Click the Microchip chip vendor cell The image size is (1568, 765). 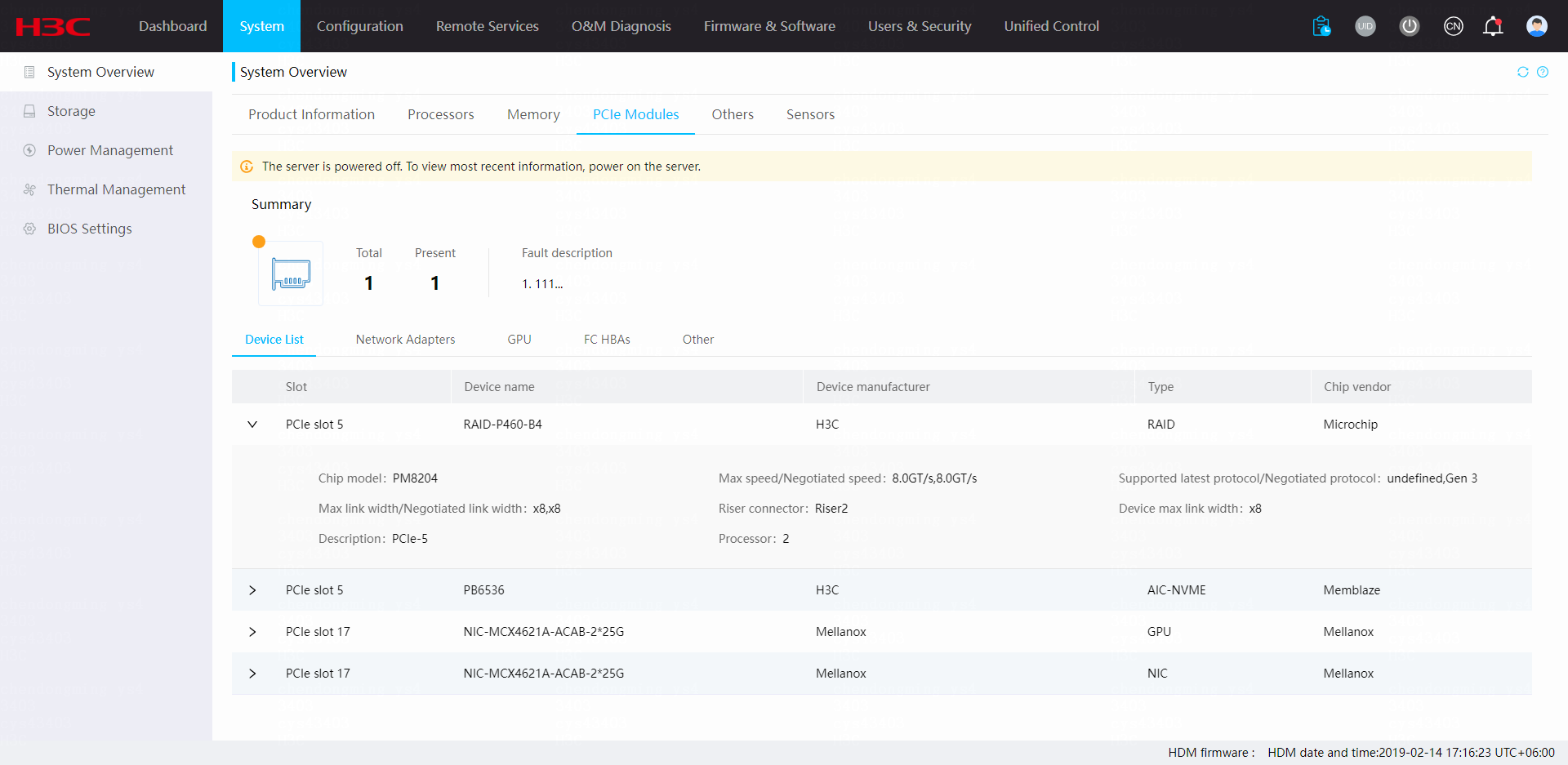click(1350, 425)
